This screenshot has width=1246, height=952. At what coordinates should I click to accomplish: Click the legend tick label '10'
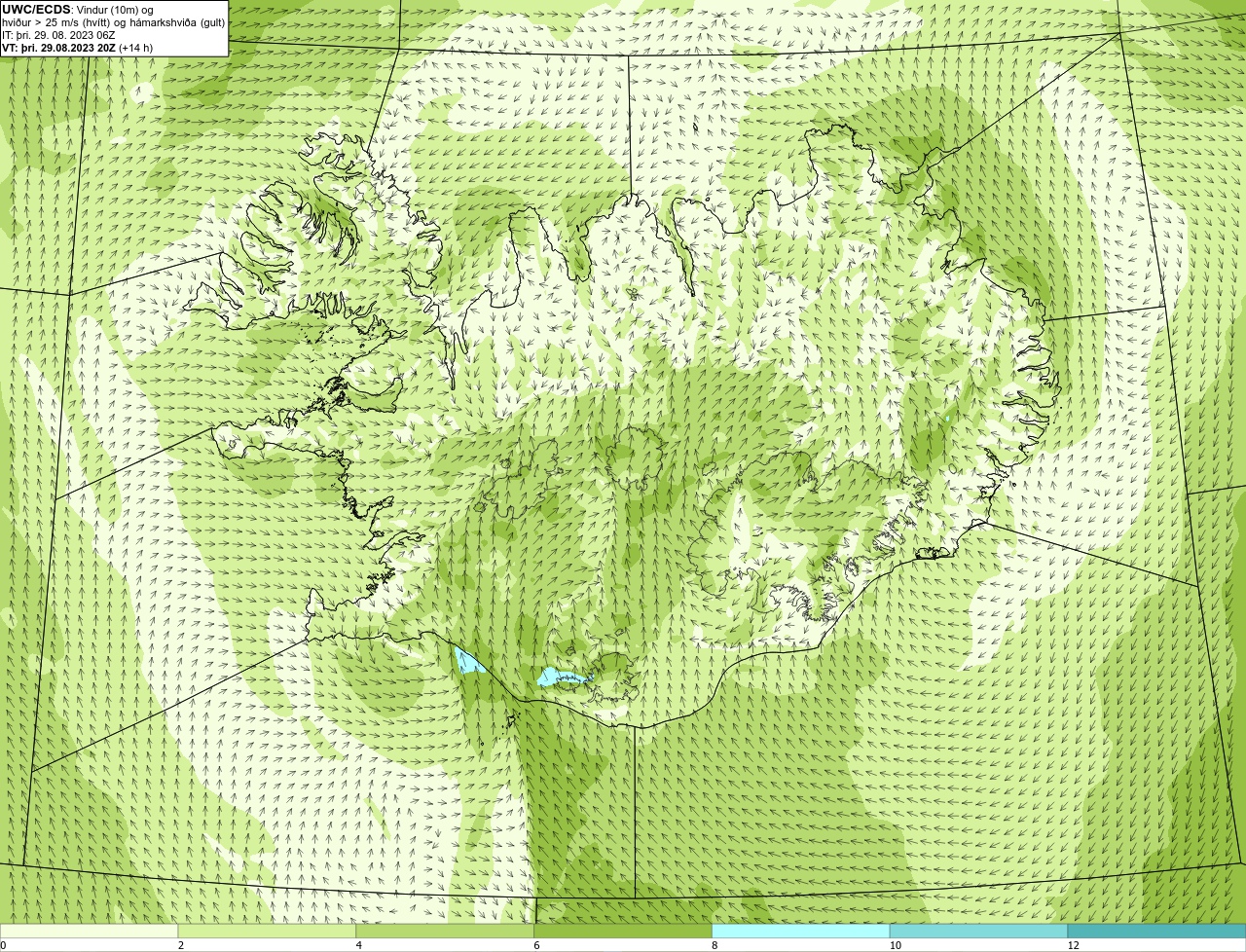click(x=895, y=945)
